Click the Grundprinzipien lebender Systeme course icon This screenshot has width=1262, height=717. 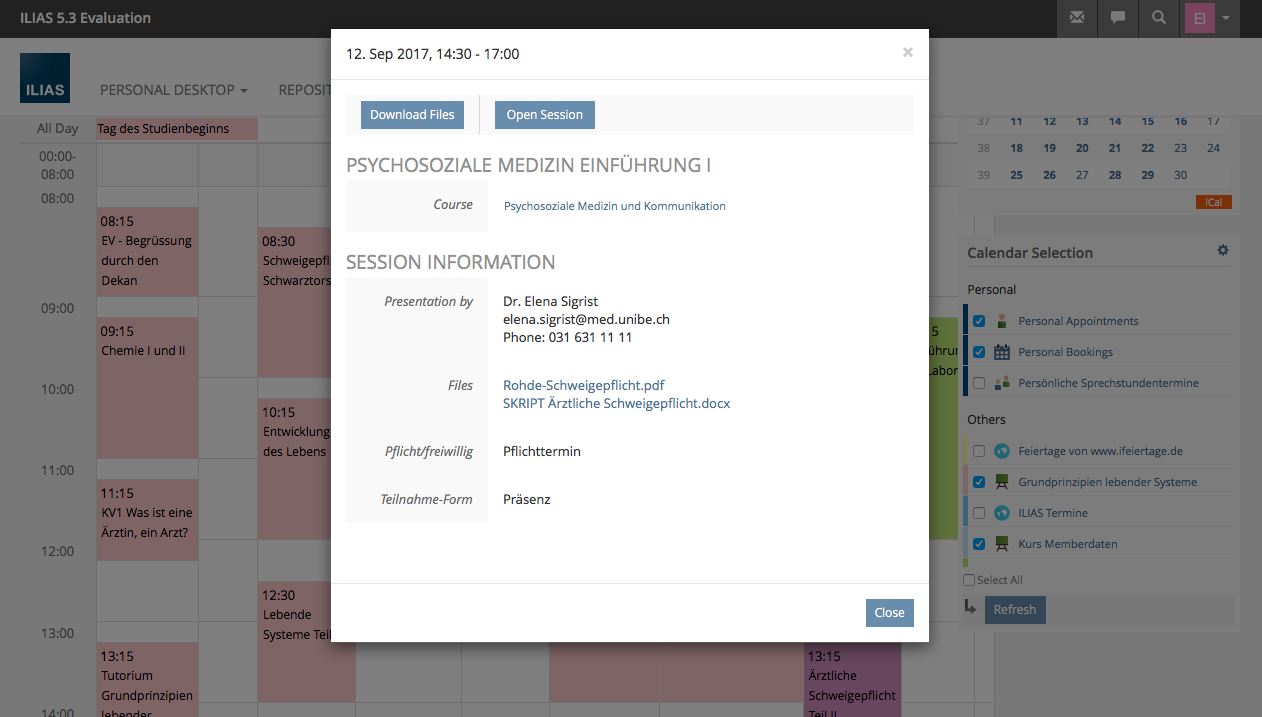point(1001,482)
